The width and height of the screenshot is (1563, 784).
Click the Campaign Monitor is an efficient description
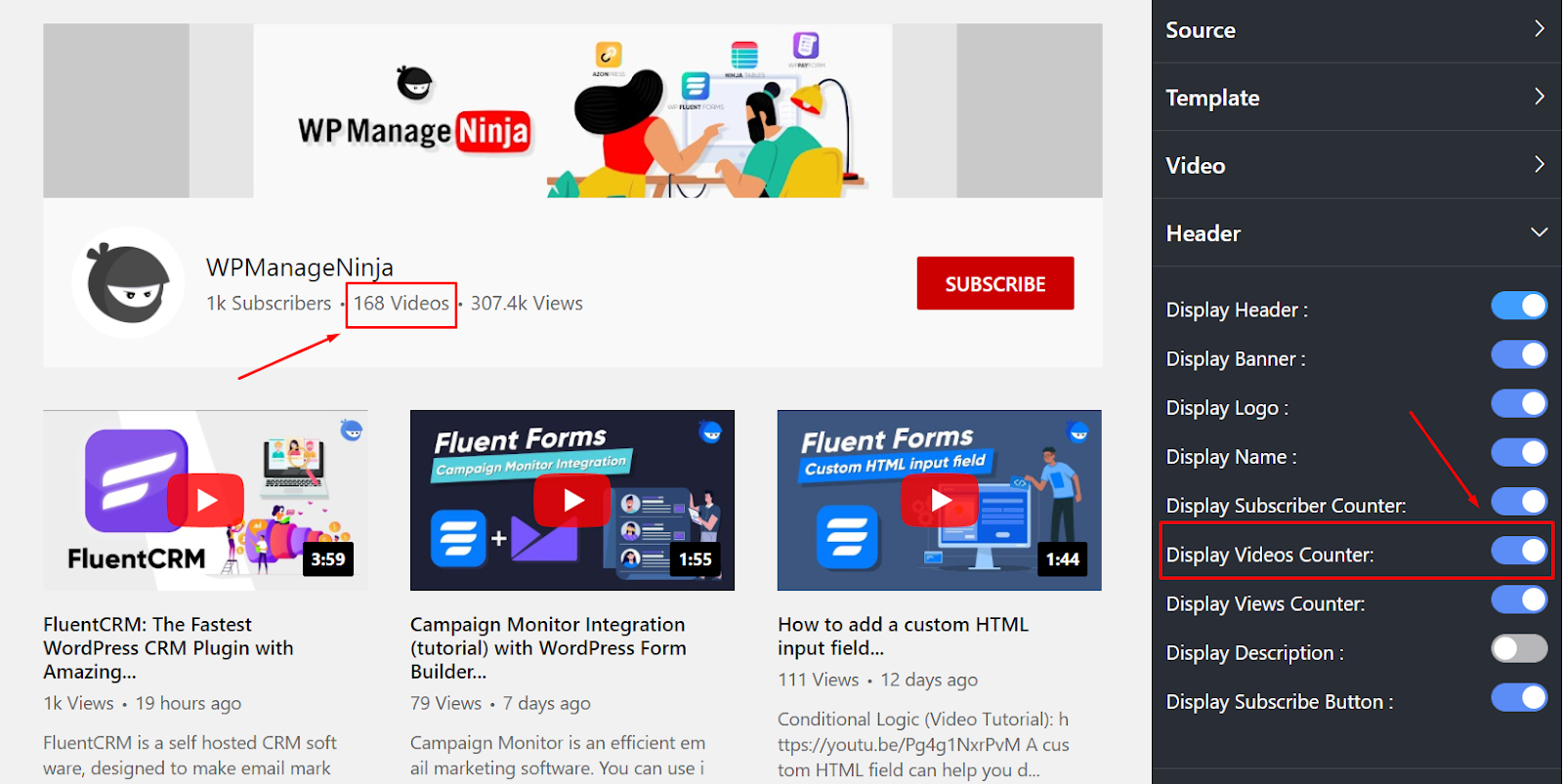pyautogui.click(x=558, y=756)
